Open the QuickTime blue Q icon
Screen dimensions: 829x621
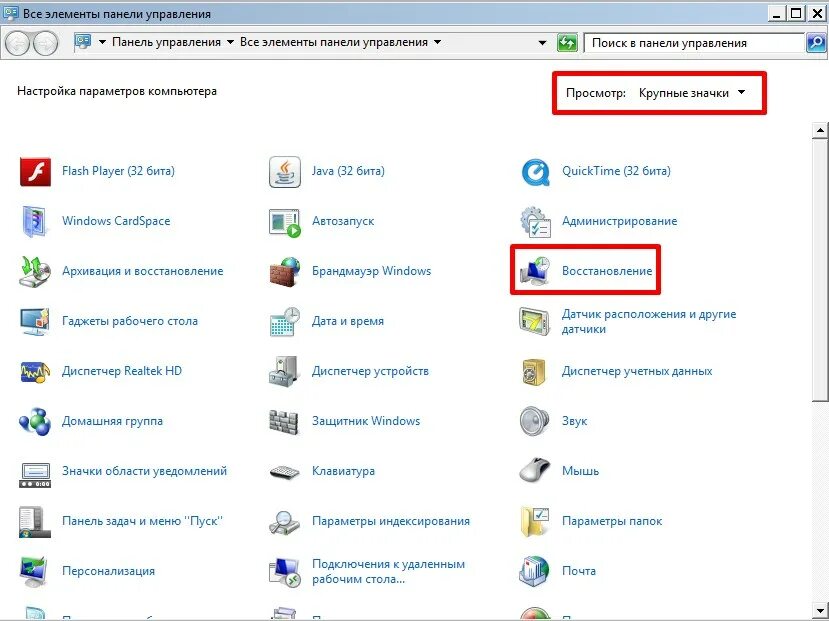coord(535,172)
